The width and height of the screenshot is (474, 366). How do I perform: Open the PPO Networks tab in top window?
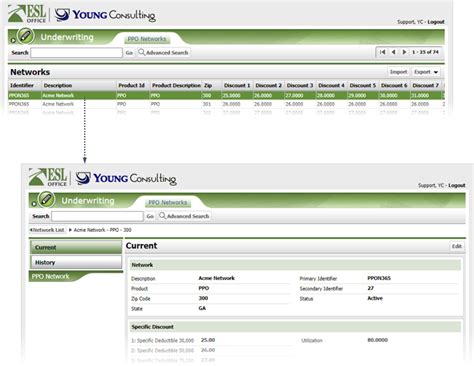pyautogui.click(x=147, y=39)
